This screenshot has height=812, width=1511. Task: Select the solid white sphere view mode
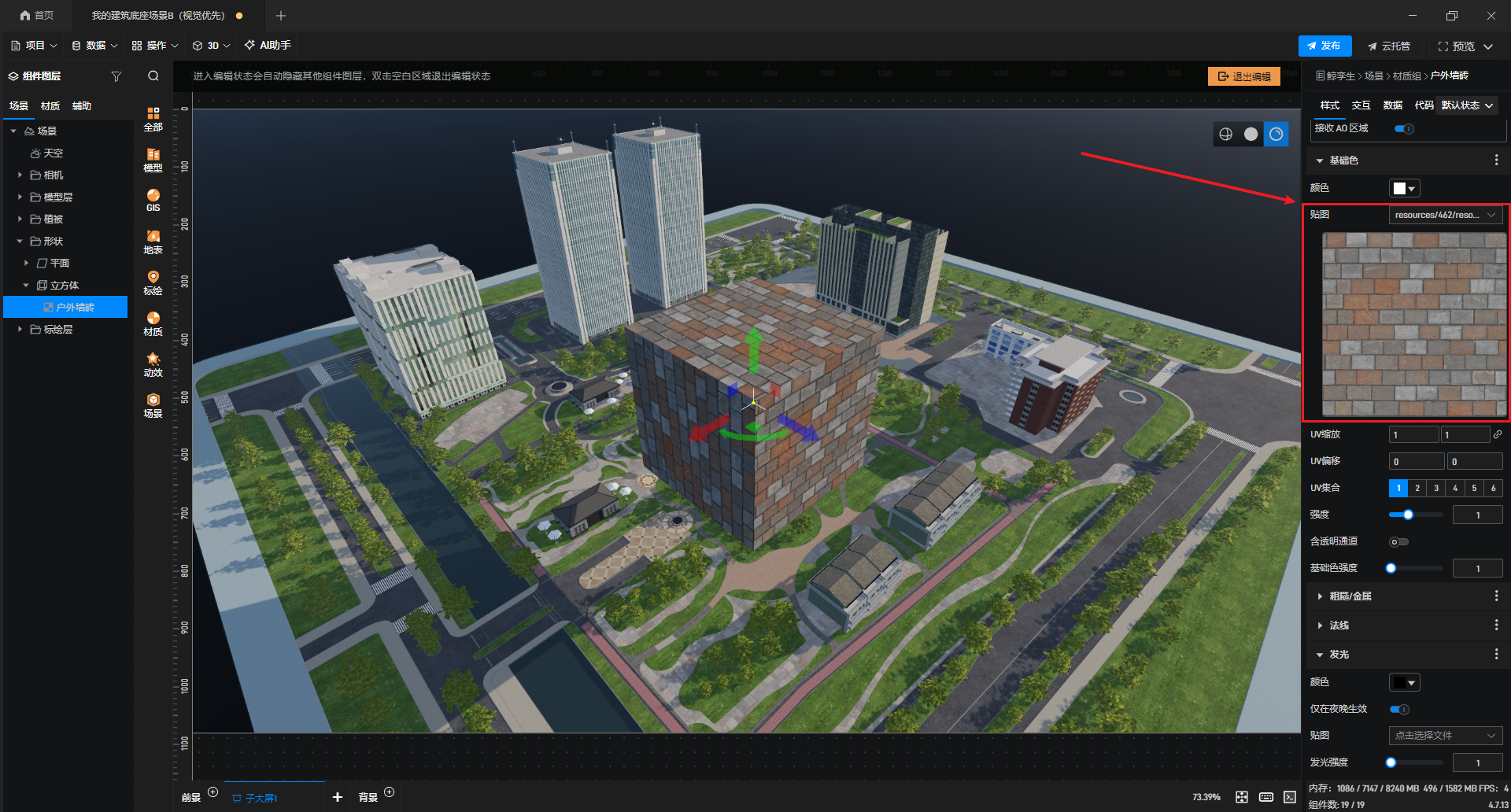pos(1251,134)
